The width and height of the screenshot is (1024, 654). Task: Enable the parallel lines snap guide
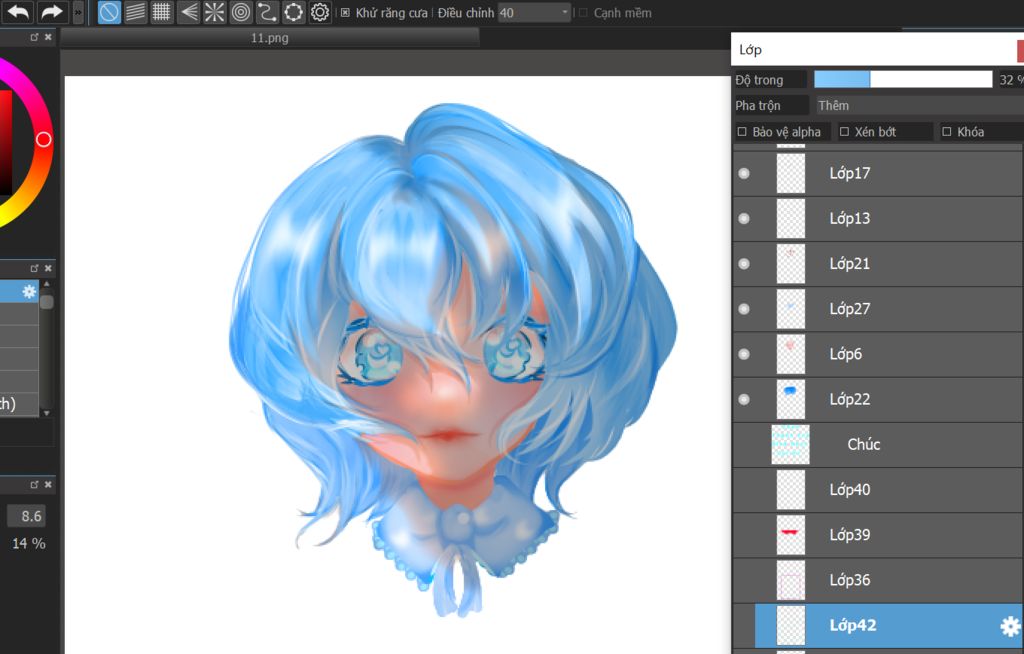click(135, 12)
